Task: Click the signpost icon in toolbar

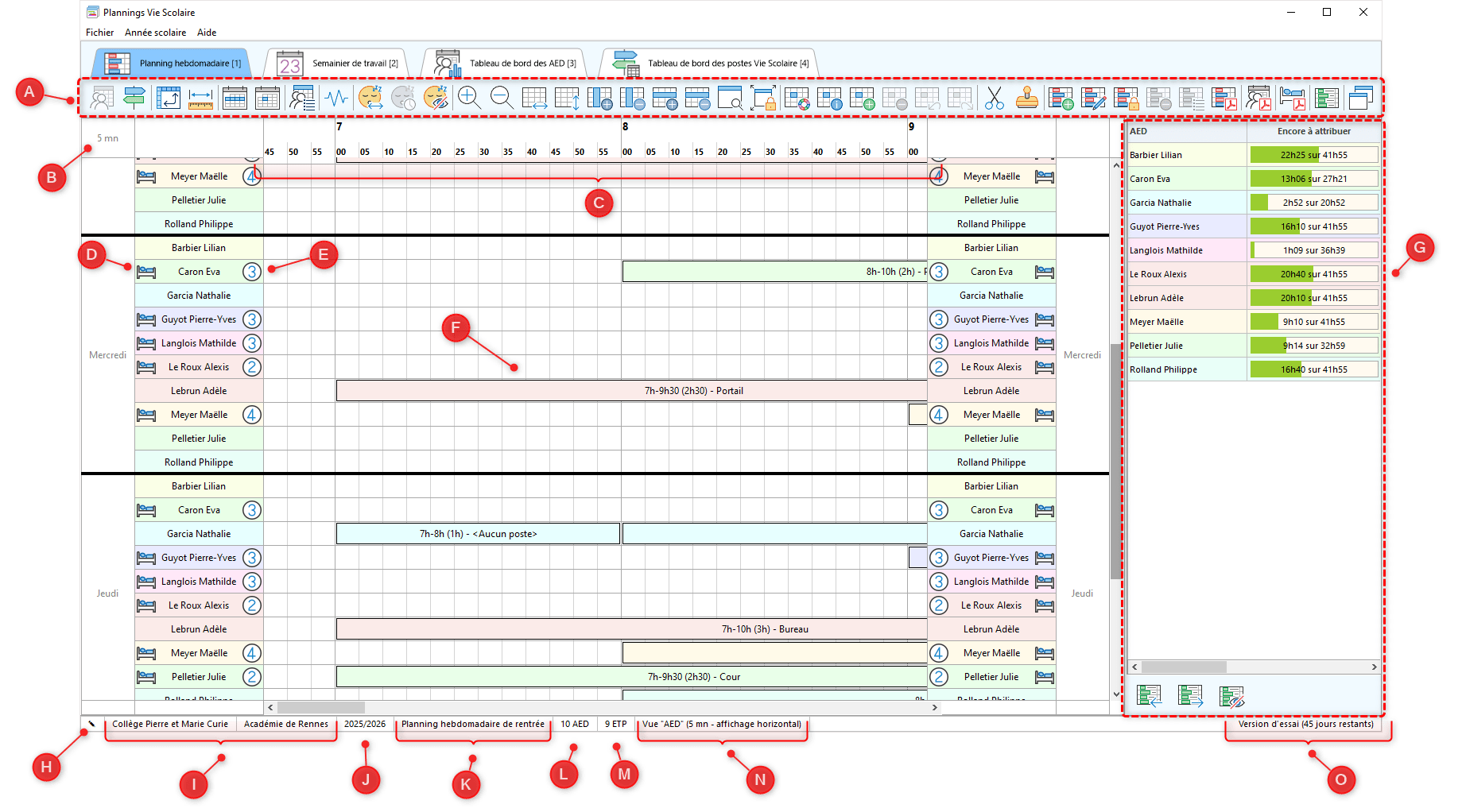Action: point(134,98)
